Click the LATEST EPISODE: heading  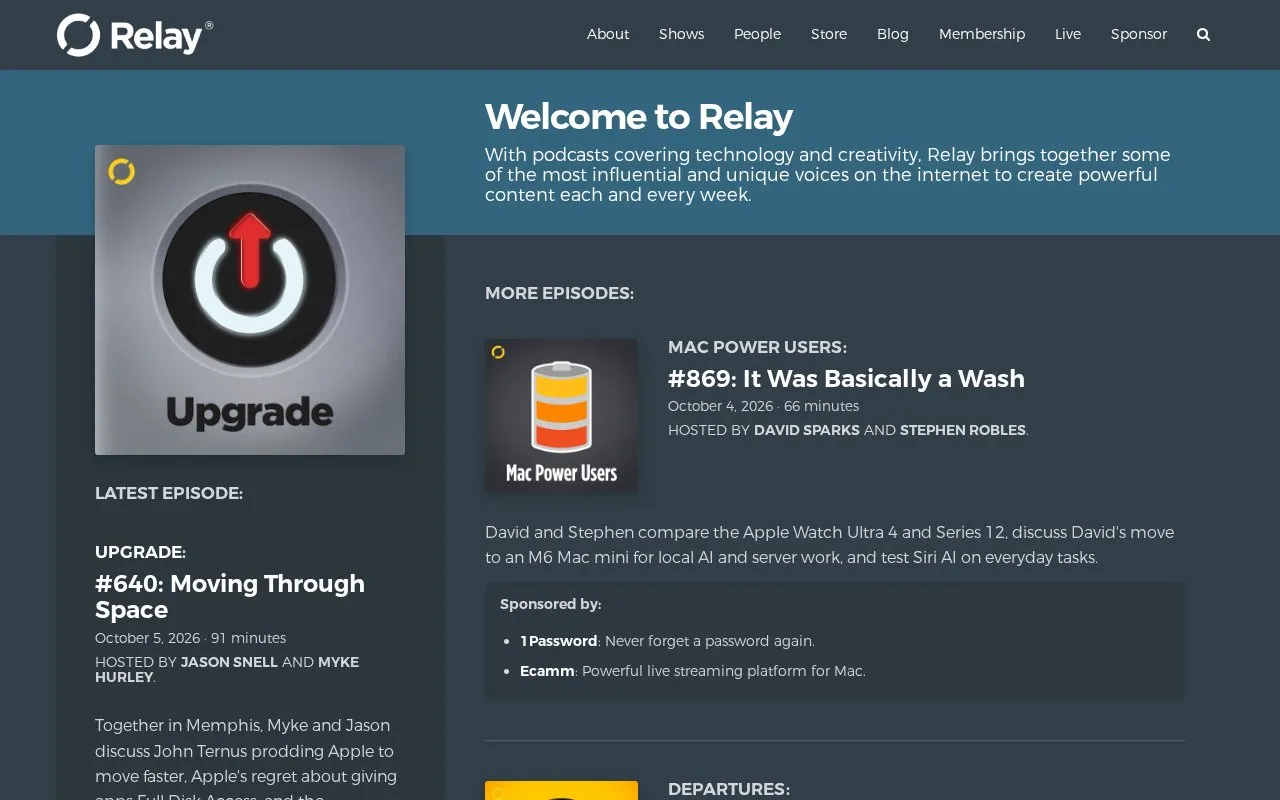click(x=169, y=493)
